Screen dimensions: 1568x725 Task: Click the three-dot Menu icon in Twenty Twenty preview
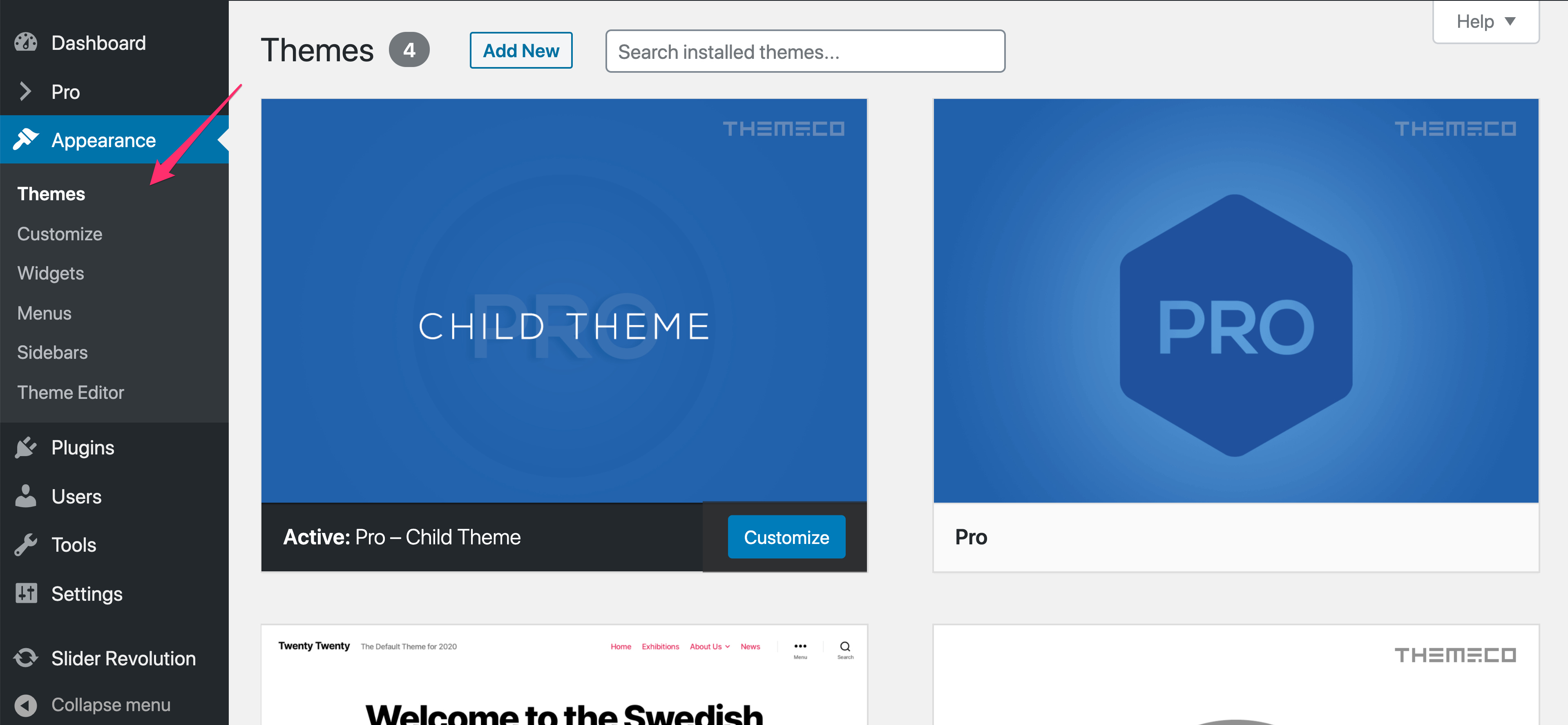pos(800,647)
